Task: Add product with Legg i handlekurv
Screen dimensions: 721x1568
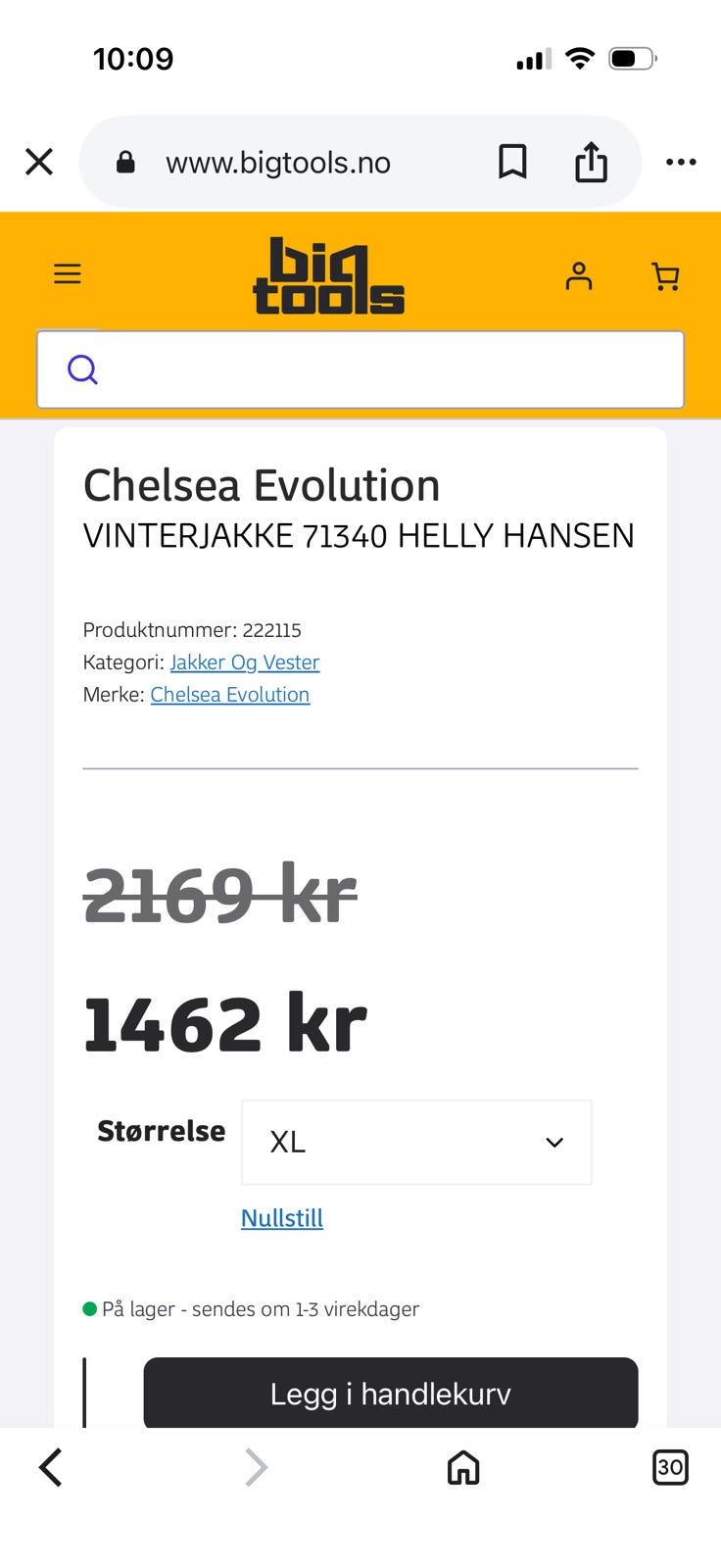Action: click(x=391, y=1393)
